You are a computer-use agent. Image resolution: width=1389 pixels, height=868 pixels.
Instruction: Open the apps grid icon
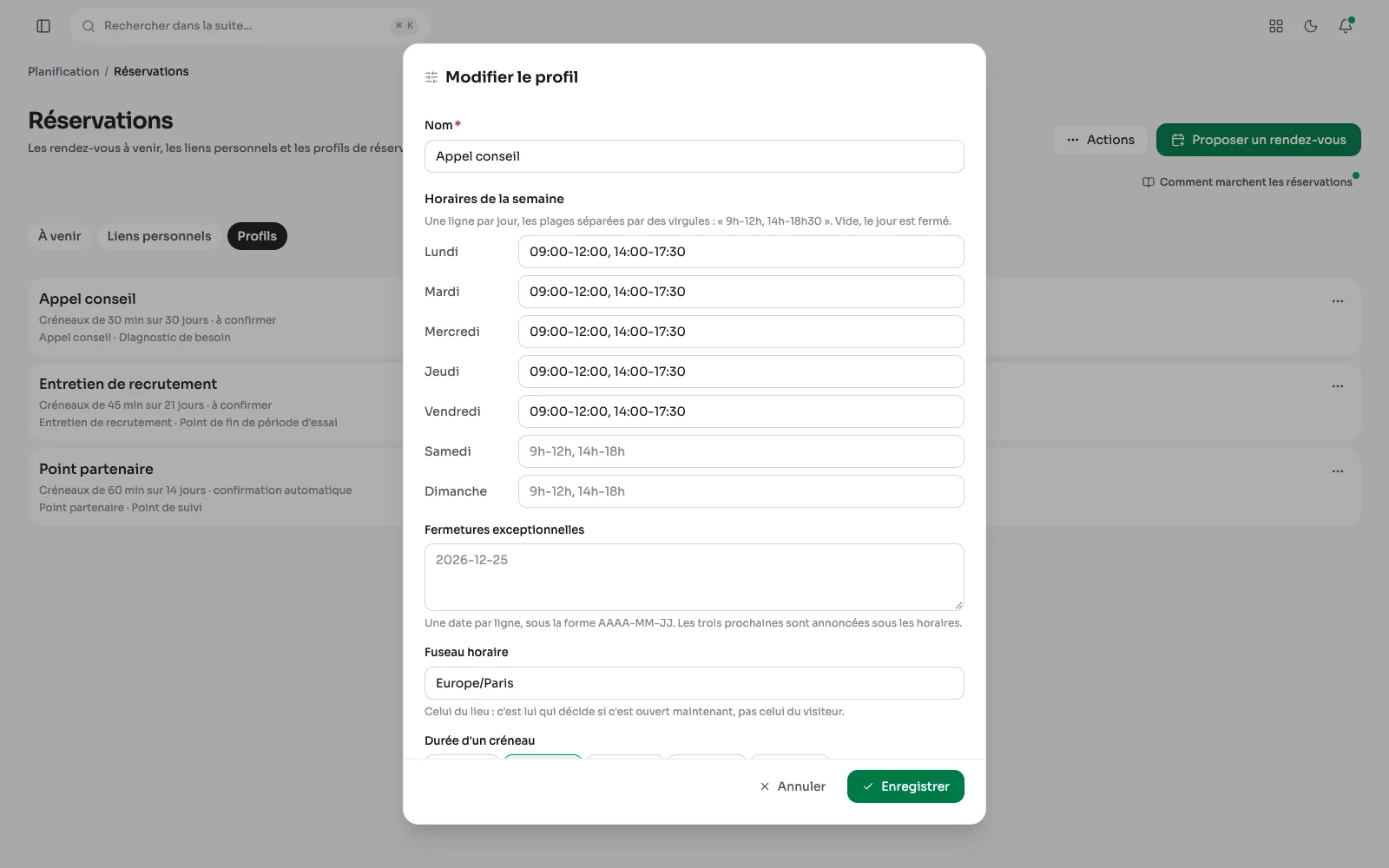click(1276, 26)
